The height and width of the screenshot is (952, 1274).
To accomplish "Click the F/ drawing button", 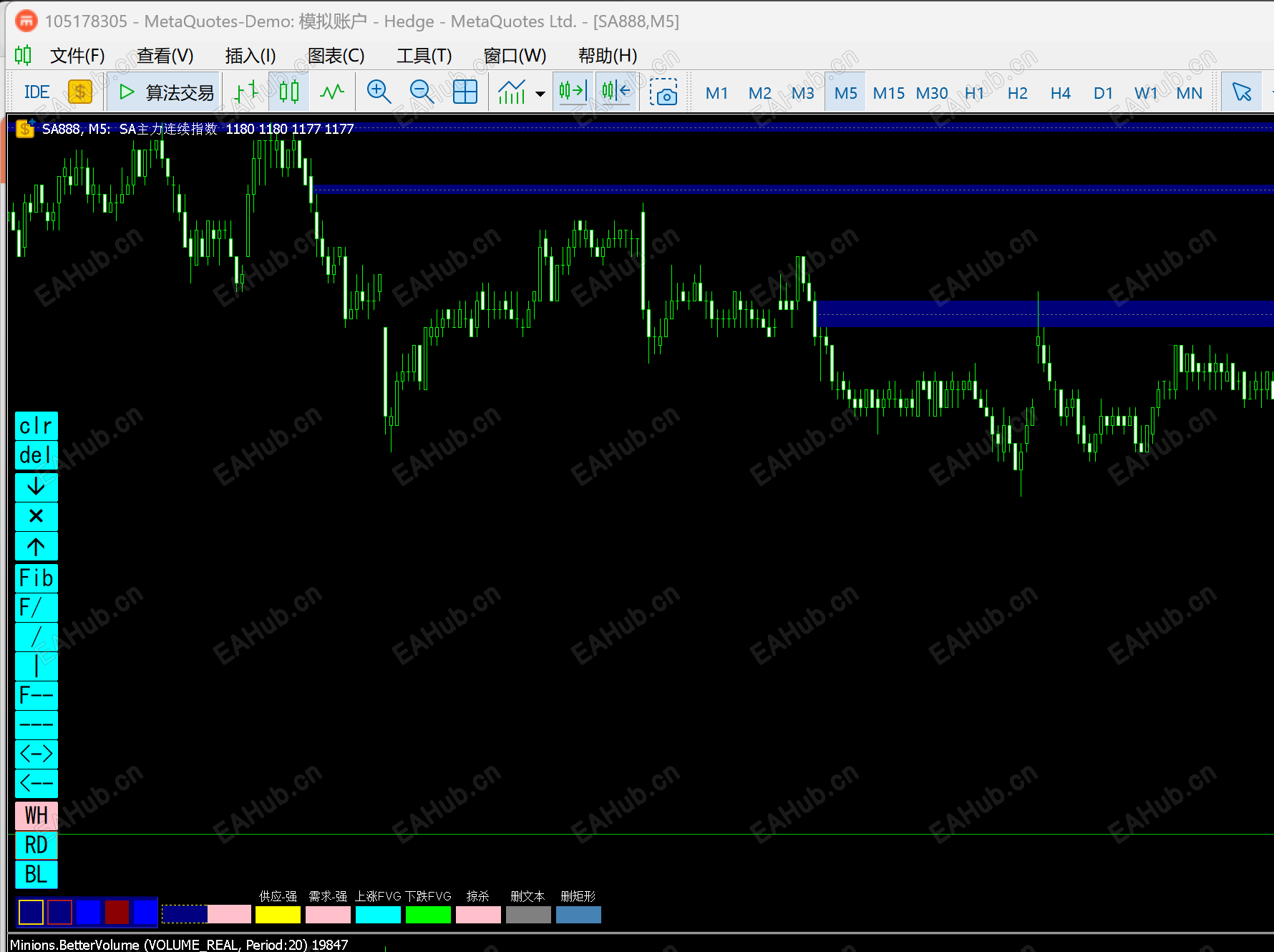I will [37, 607].
